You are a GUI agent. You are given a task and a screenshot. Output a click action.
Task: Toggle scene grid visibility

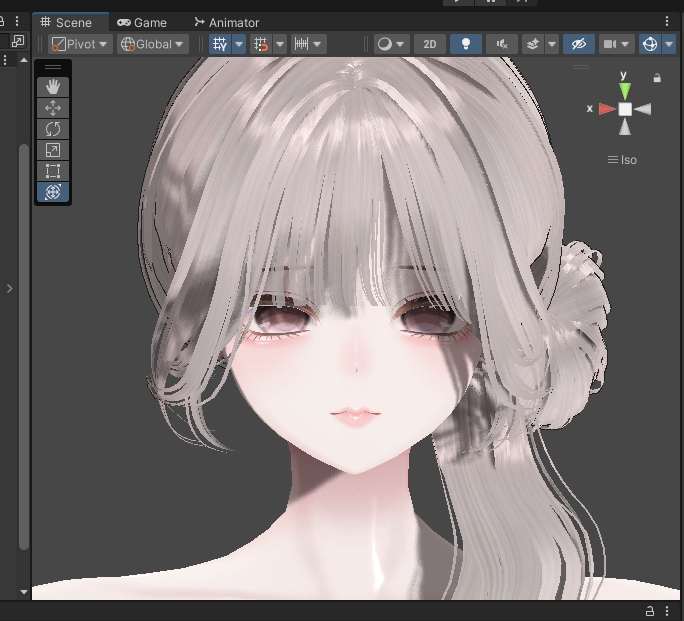pos(220,44)
